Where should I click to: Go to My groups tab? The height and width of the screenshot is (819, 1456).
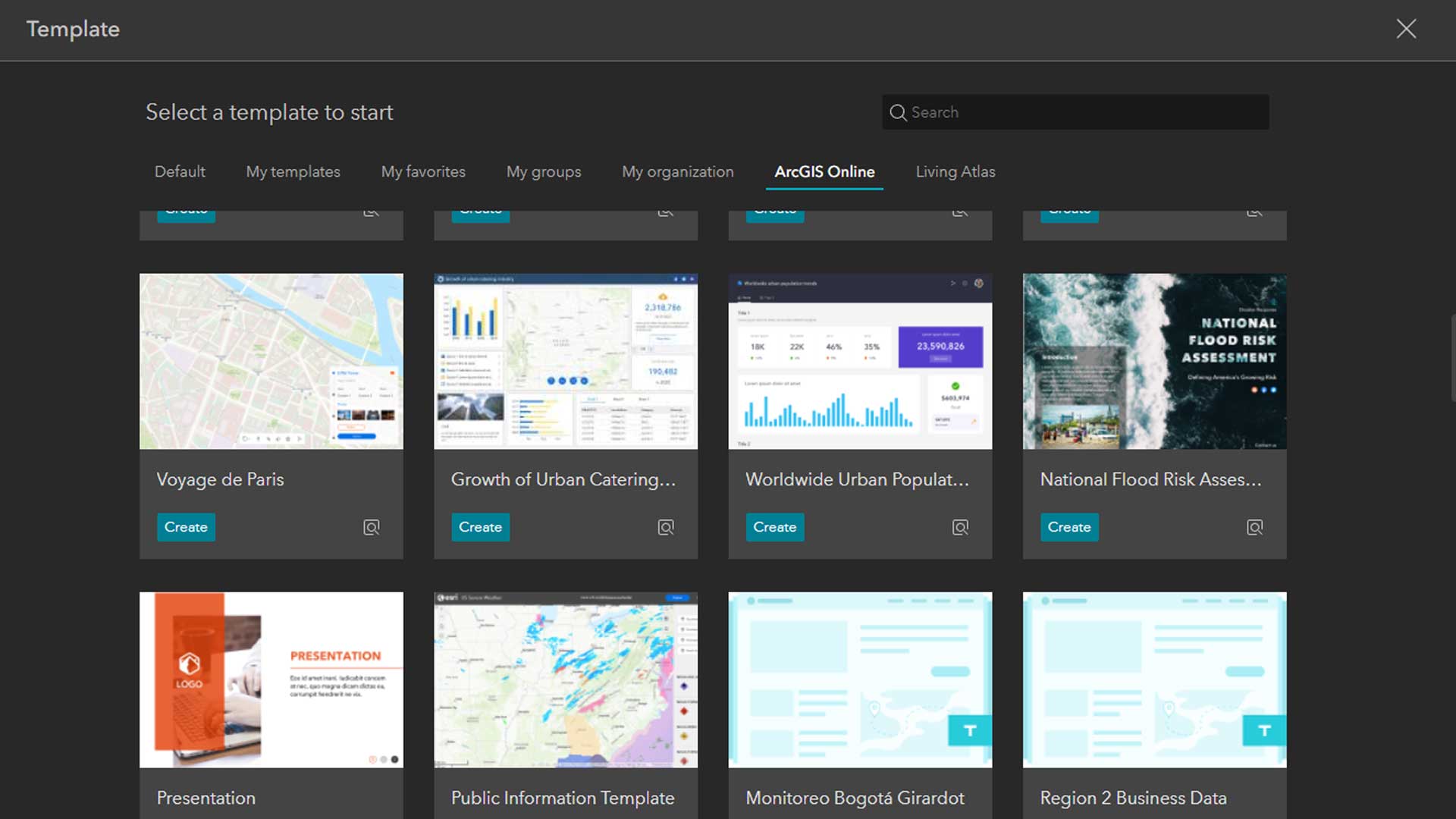(x=544, y=171)
